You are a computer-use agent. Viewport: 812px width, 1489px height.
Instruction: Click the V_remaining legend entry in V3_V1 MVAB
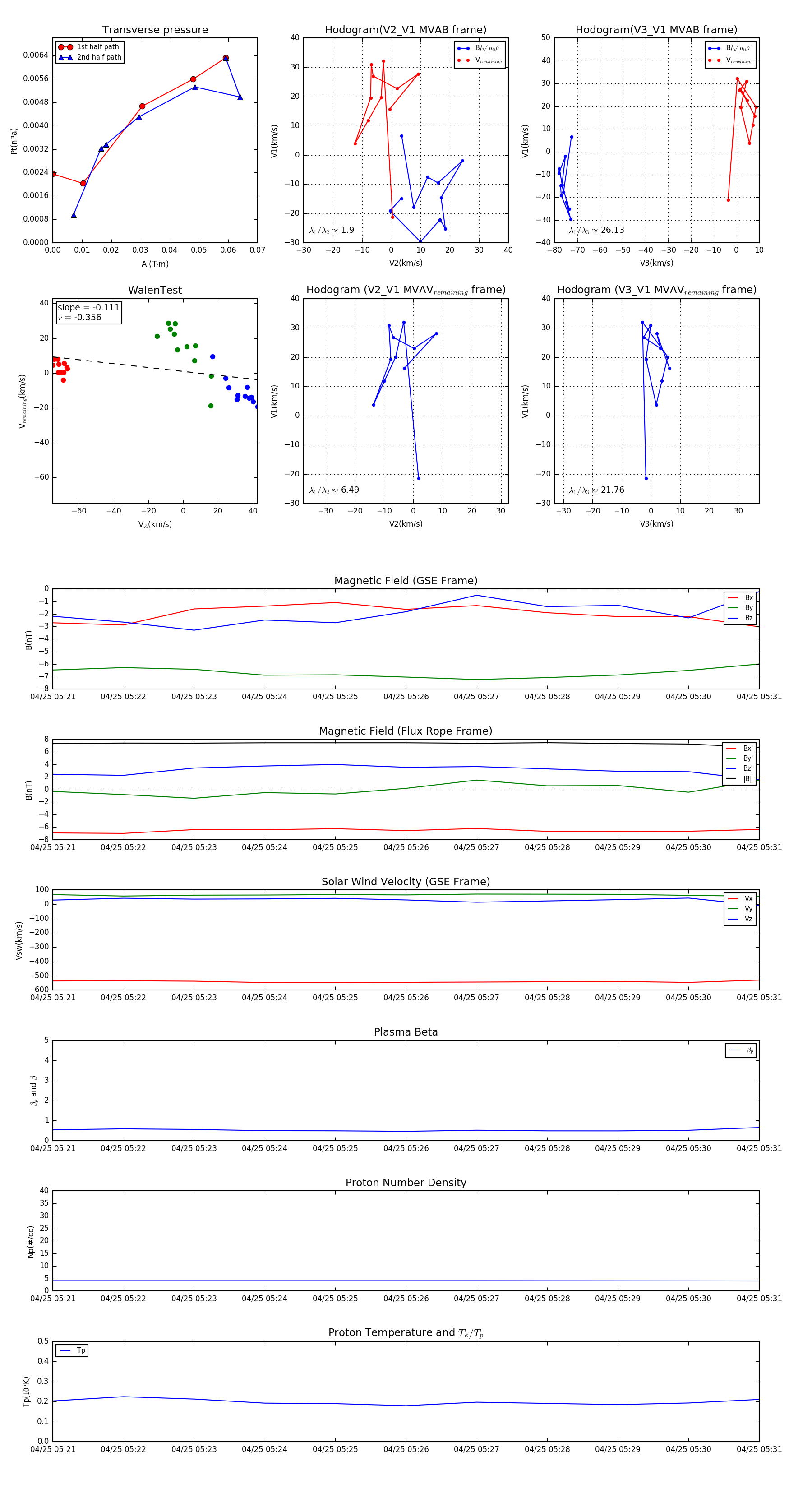tap(730, 60)
